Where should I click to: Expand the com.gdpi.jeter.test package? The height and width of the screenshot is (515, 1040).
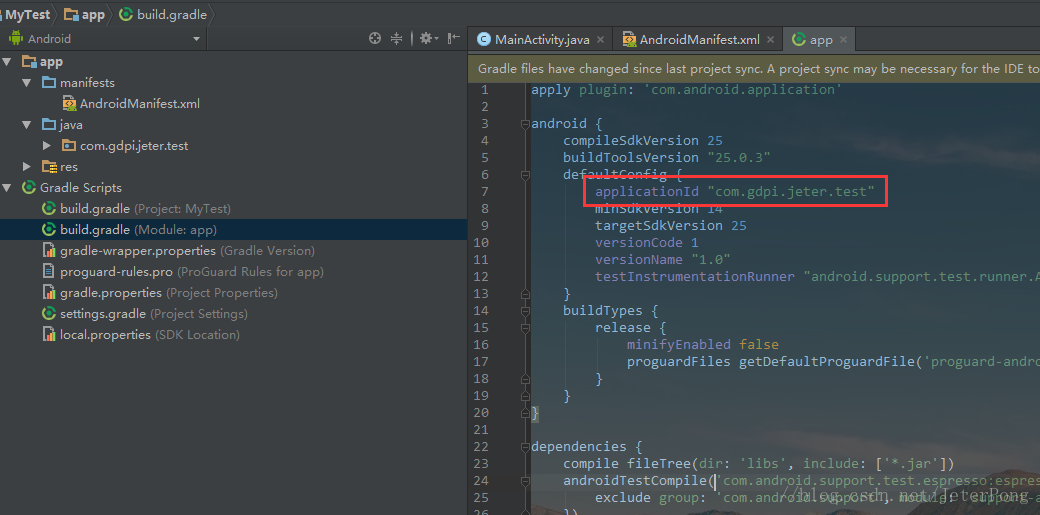coord(46,145)
